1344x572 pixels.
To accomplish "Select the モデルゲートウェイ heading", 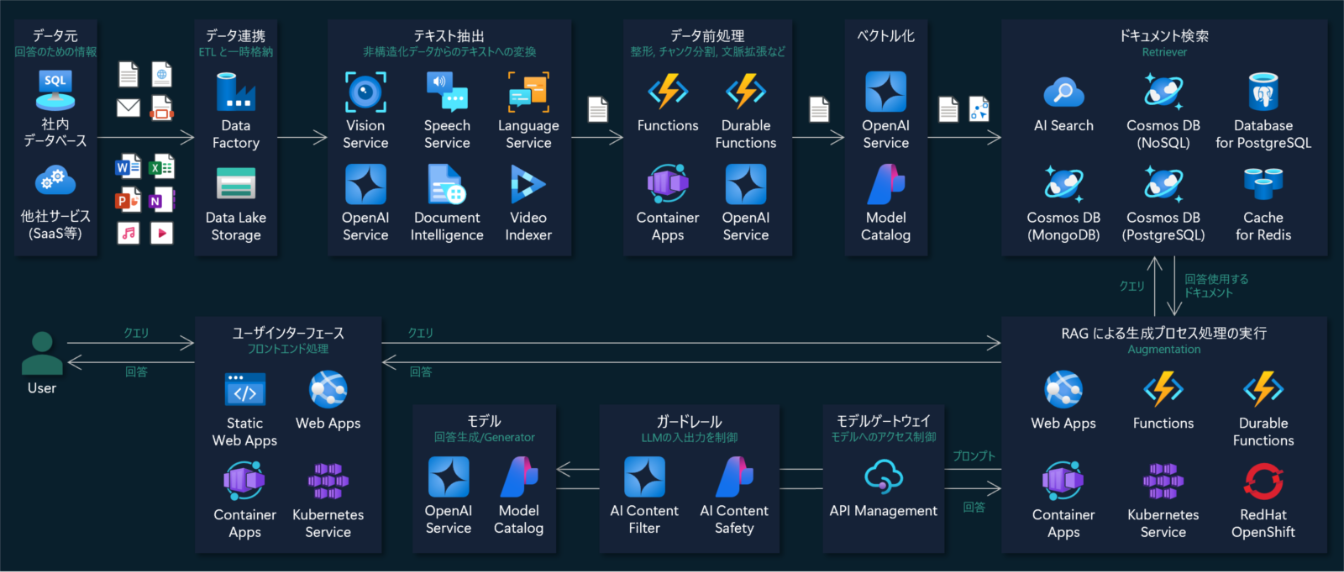I will pos(884,422).
